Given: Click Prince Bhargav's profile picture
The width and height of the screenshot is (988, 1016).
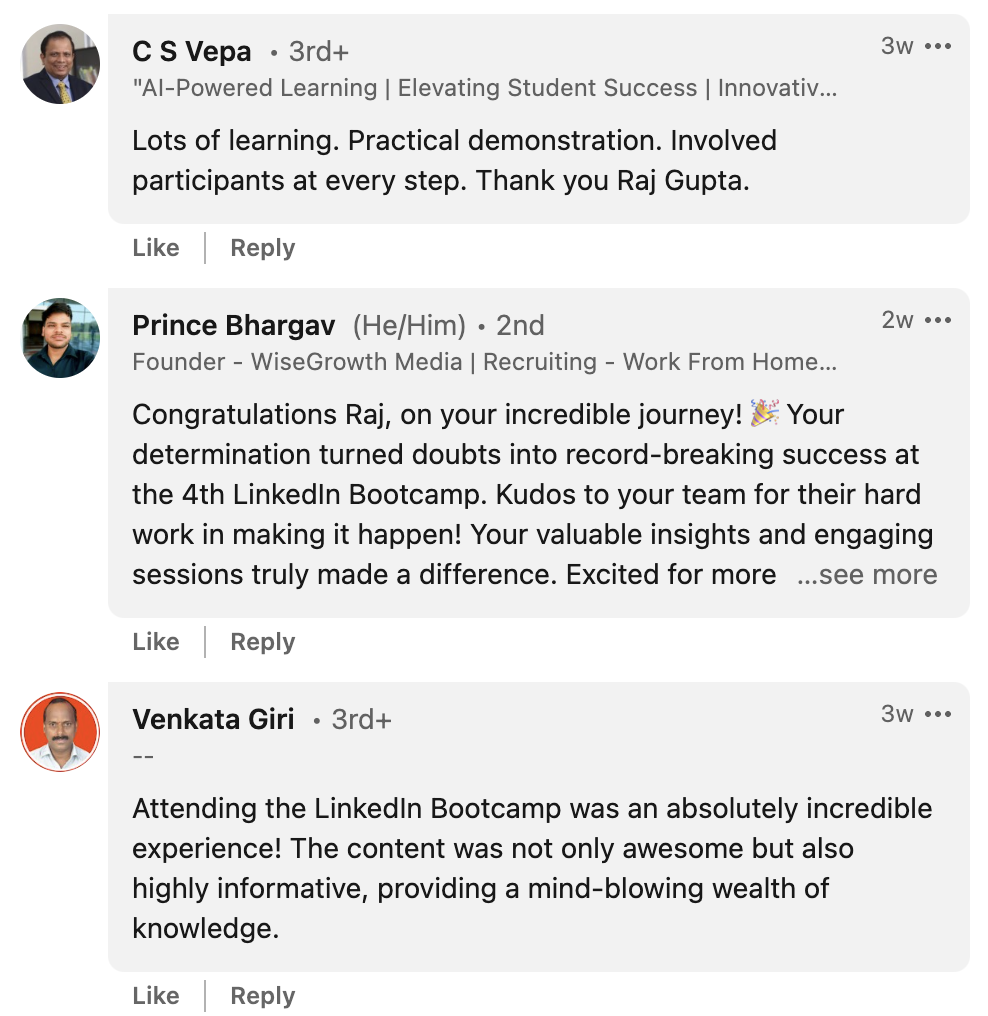Looking at the screenshot, I should pyautogui.click(x=61, y=338).
